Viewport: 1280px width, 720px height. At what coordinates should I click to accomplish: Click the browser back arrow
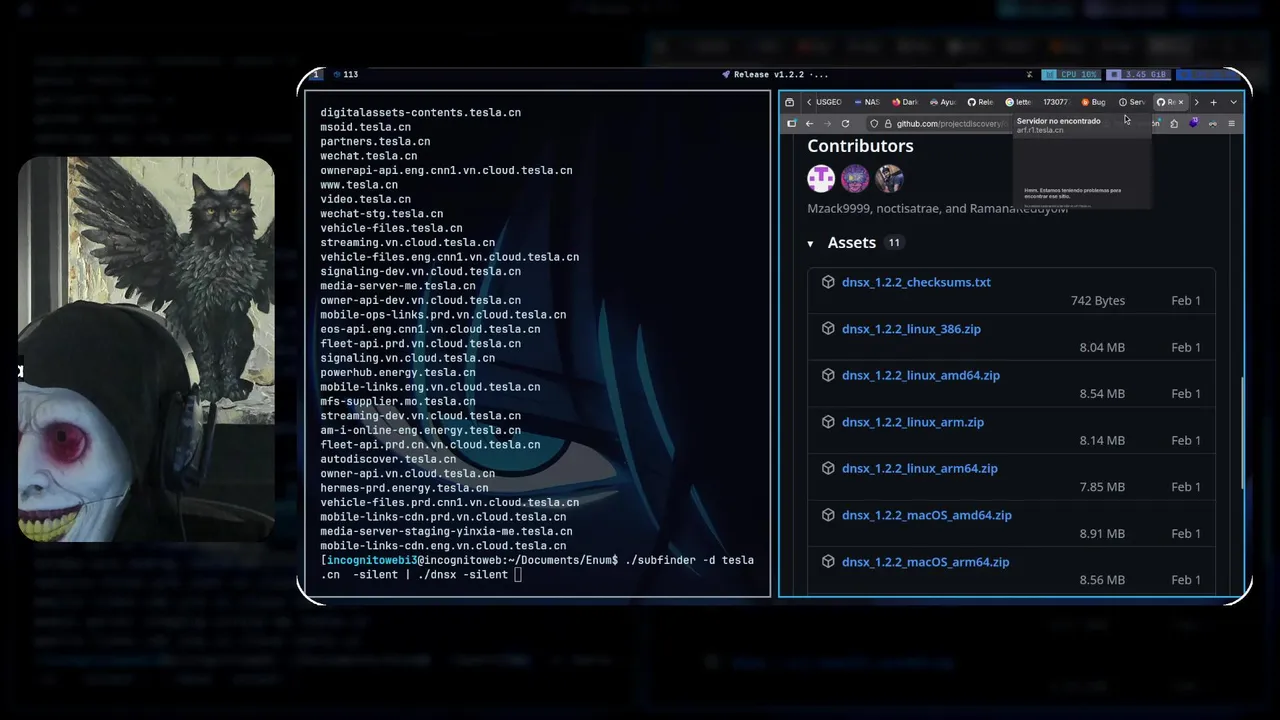pos(809,123)
